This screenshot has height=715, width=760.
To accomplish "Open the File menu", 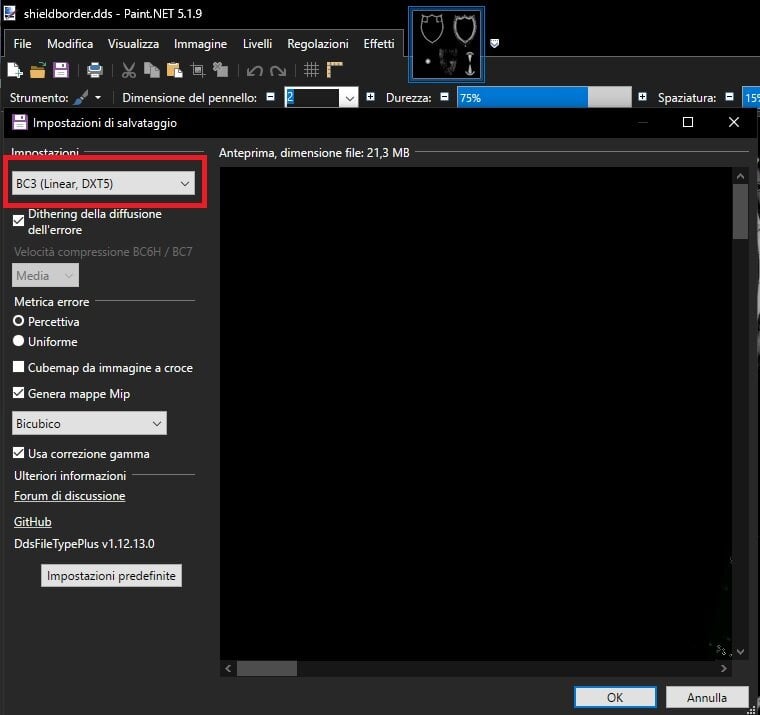I will (x=22, y=44).
